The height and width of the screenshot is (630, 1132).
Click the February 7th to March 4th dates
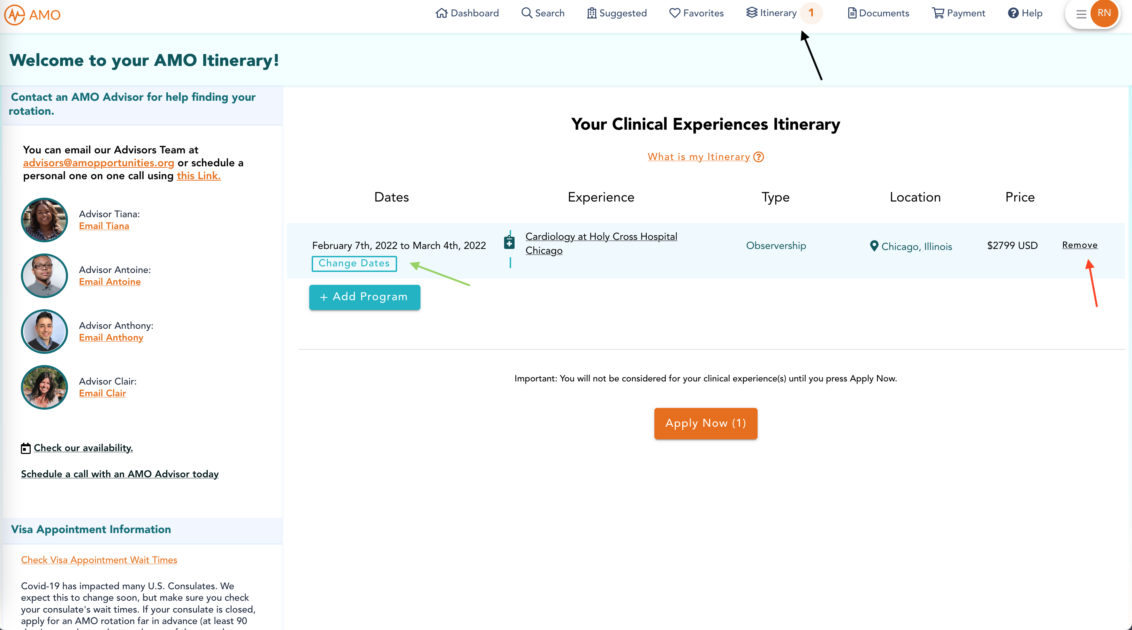pos(399,245)
